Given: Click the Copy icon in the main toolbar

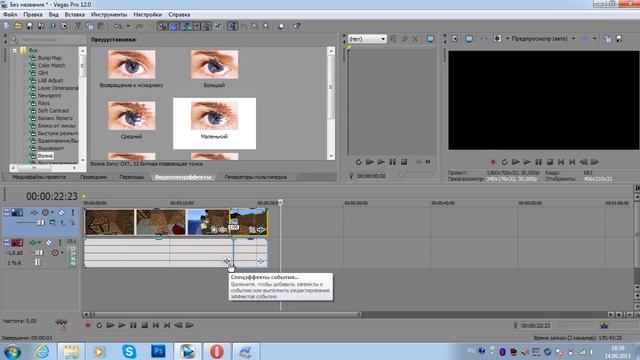Looking at the screenshot, I should coord(89,26).
